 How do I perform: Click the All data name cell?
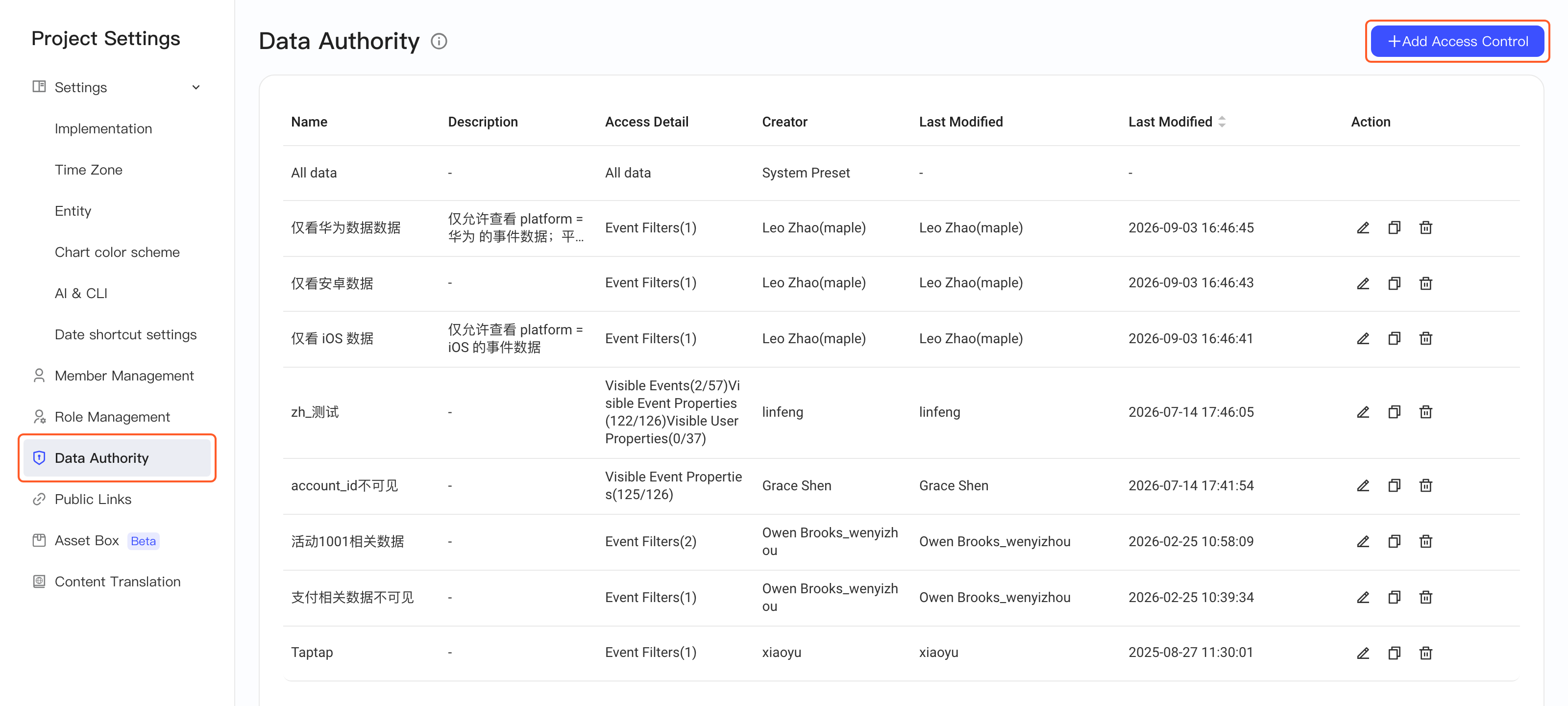pos(314,173)
